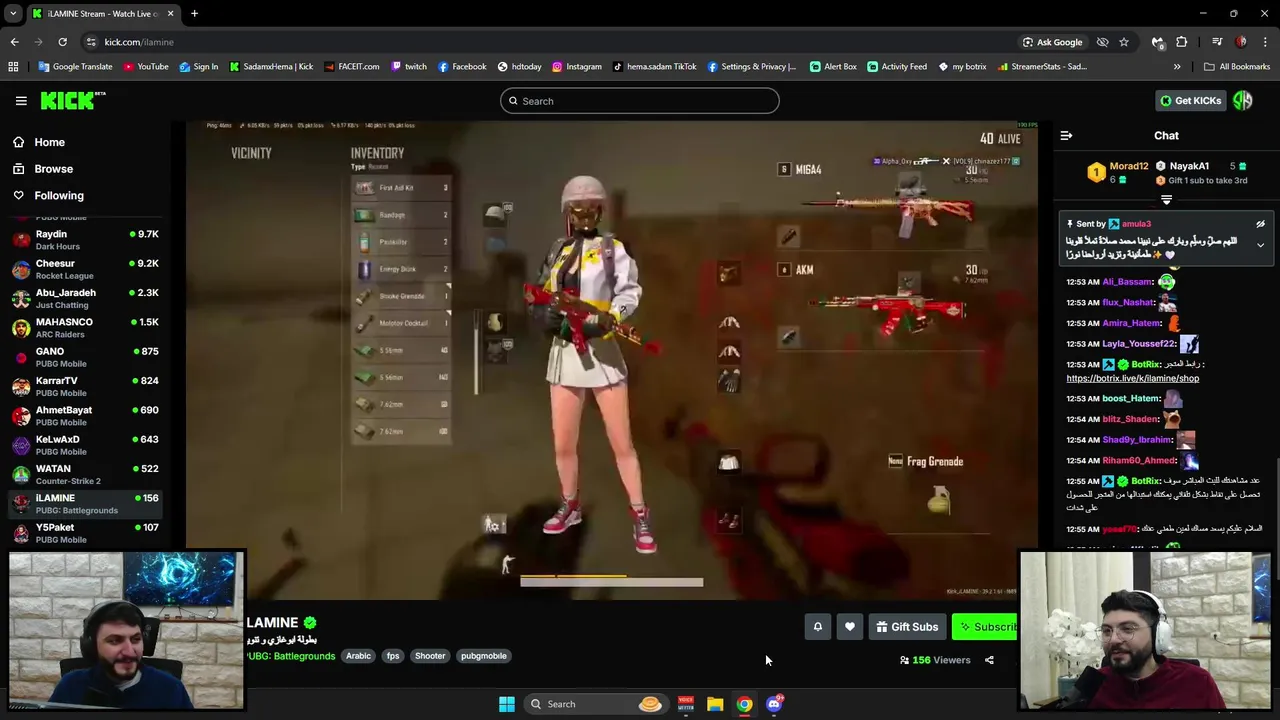Viewport: 1280px width, 720px height.
Task: Share the stream via share icon
Action: pyautogui.click(x=989, y=660)
